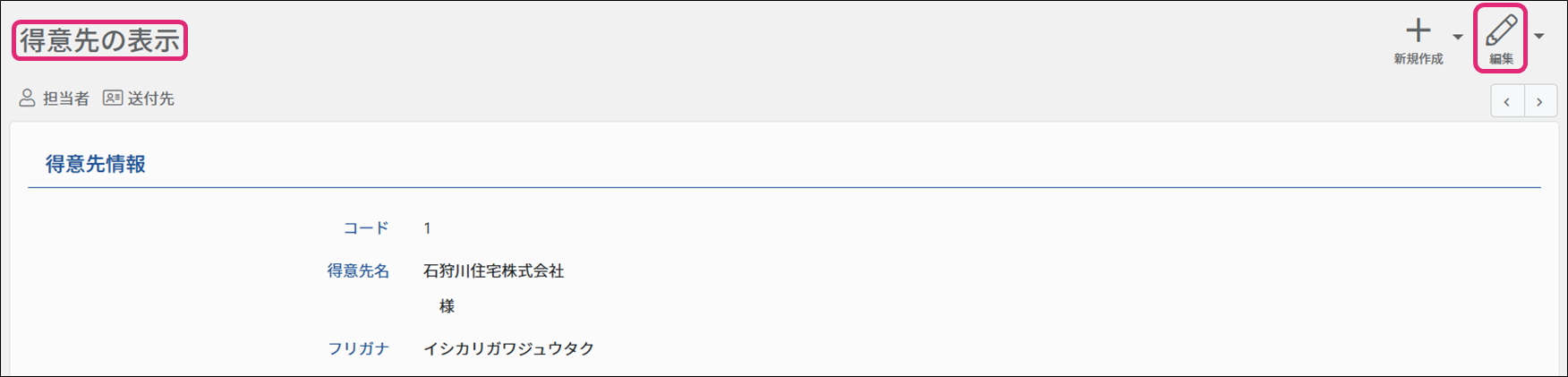
Task: Click the フリガナ field label
Action: click(358, 348)
